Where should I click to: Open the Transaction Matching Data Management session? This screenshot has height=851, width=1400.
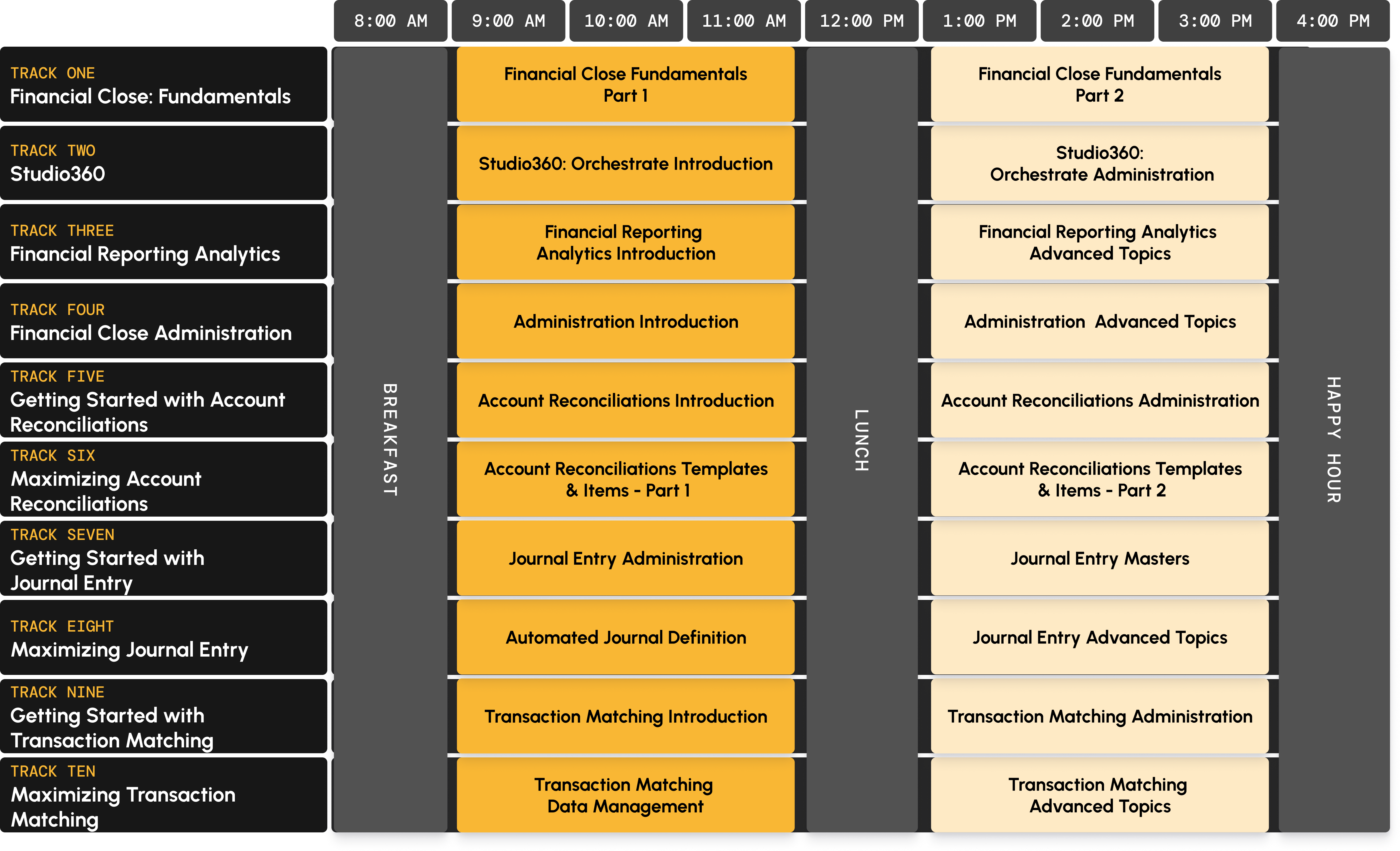pos(625,795)
